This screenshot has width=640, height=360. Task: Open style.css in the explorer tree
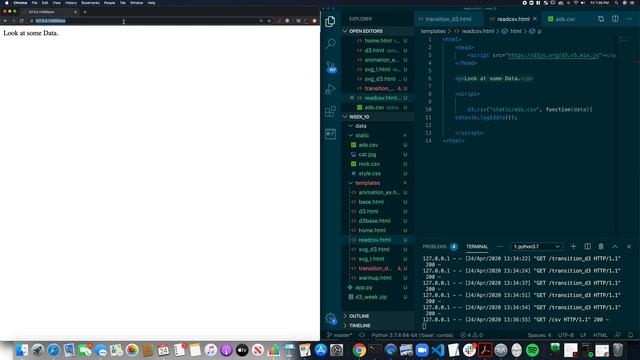[369, 173]
